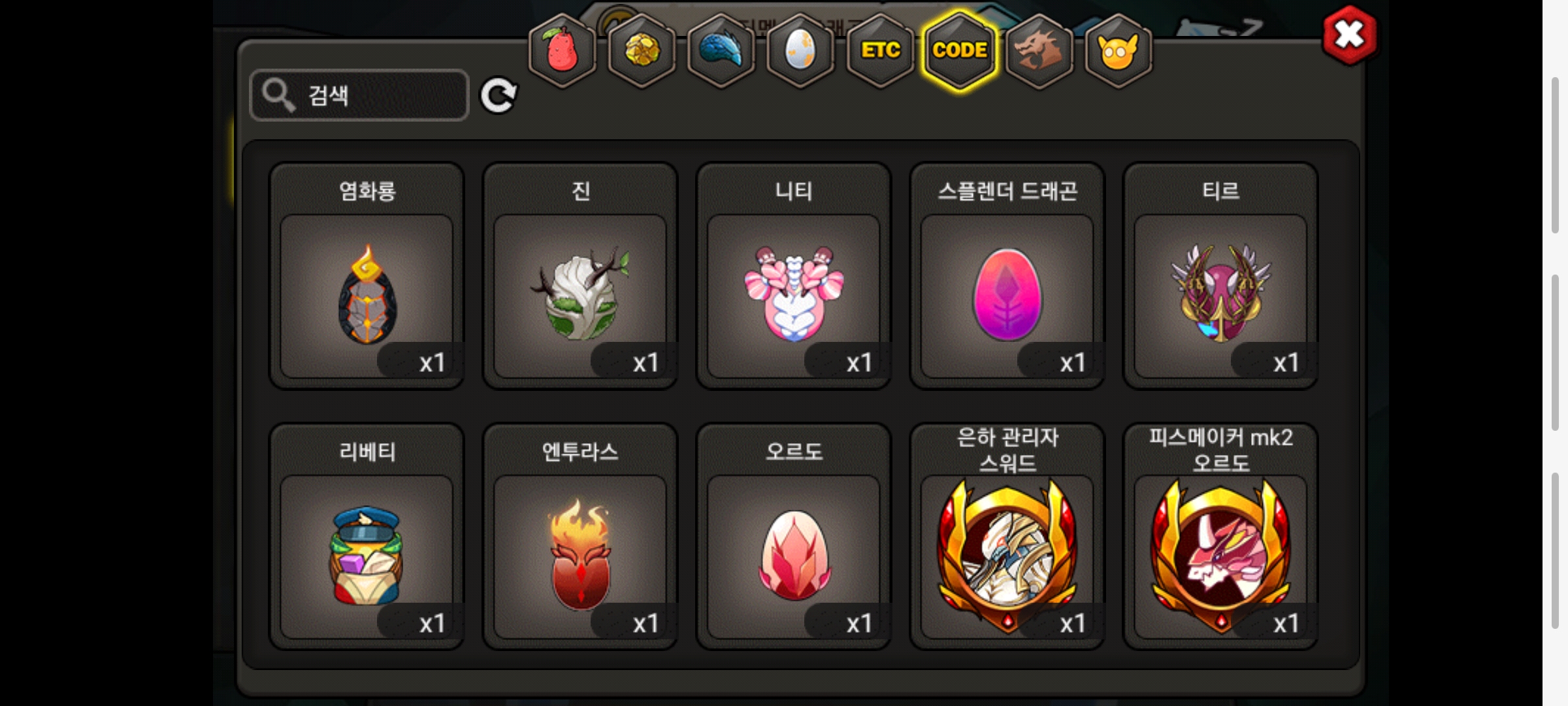Switch to the ETC tab
This screenshot has width=1568, height=706.
click(880, 50)
